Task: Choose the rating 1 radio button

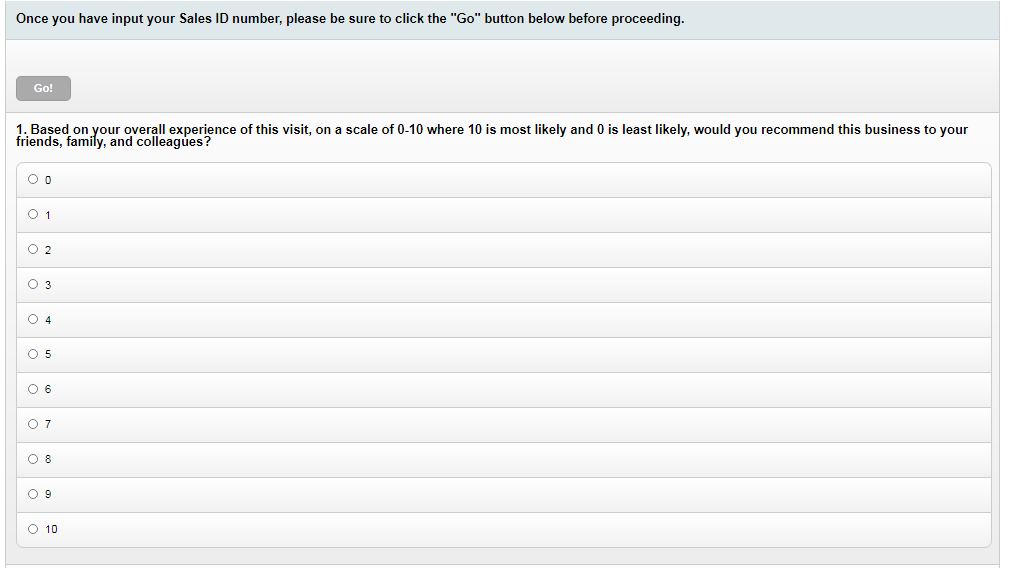Action: tap(33, 214)
